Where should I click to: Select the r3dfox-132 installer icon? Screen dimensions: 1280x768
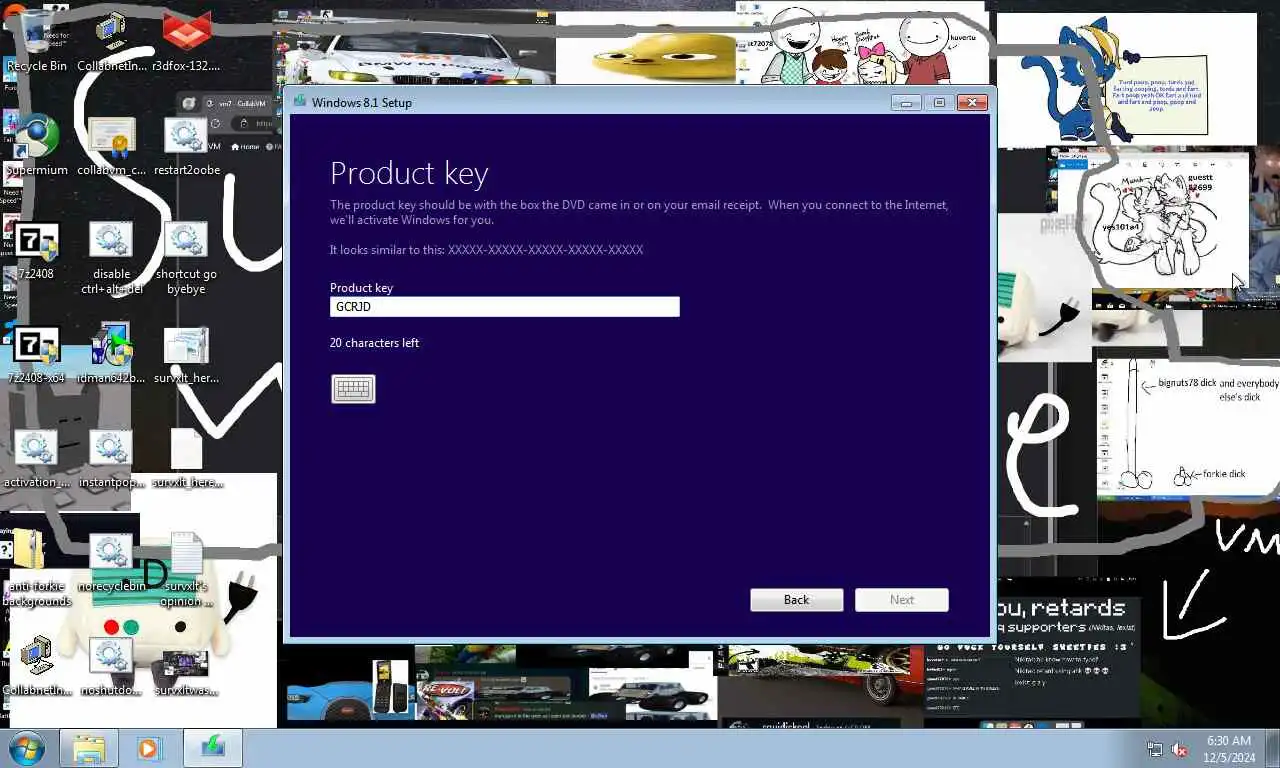[x=186, y=43]
